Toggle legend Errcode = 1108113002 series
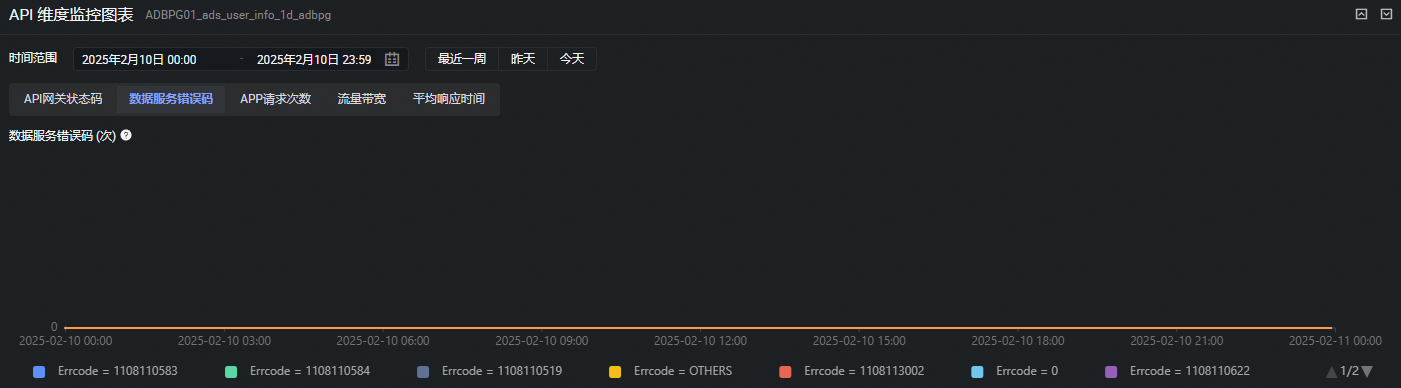The image size is (1401, 388). pyautogui.click(x=851, y=371)
